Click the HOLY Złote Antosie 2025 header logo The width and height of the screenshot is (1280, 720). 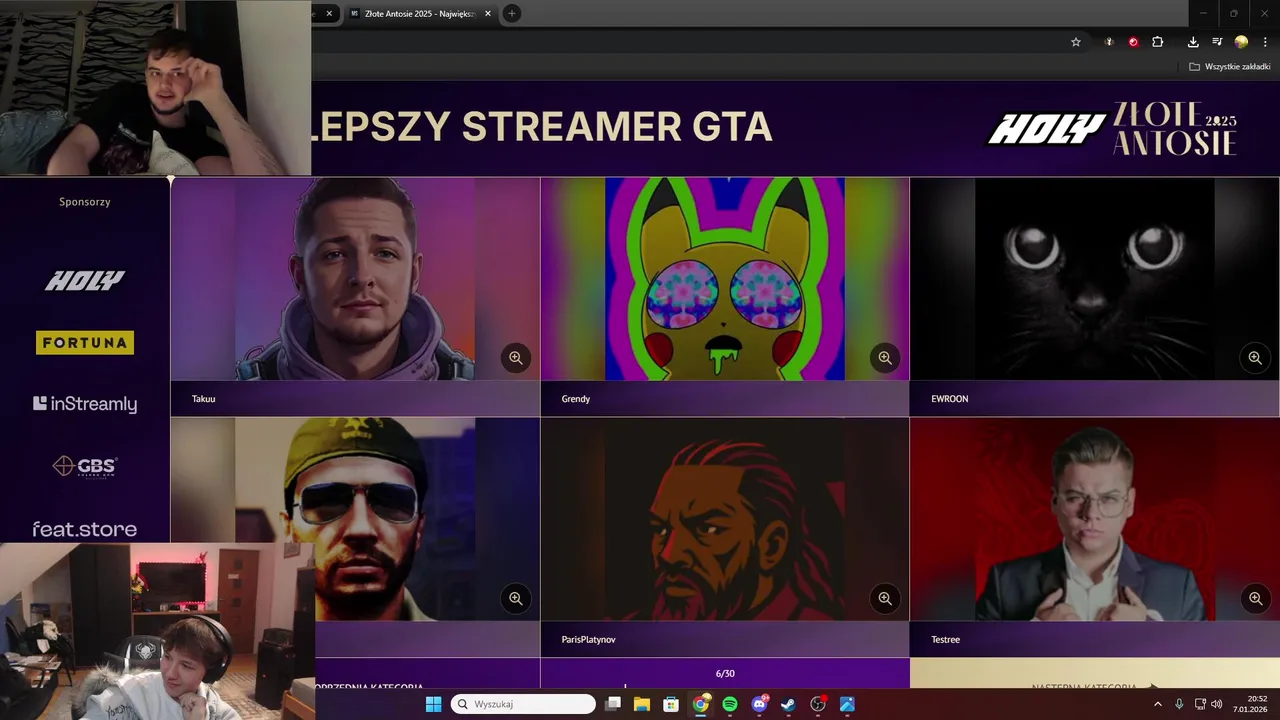[1113, 128]
